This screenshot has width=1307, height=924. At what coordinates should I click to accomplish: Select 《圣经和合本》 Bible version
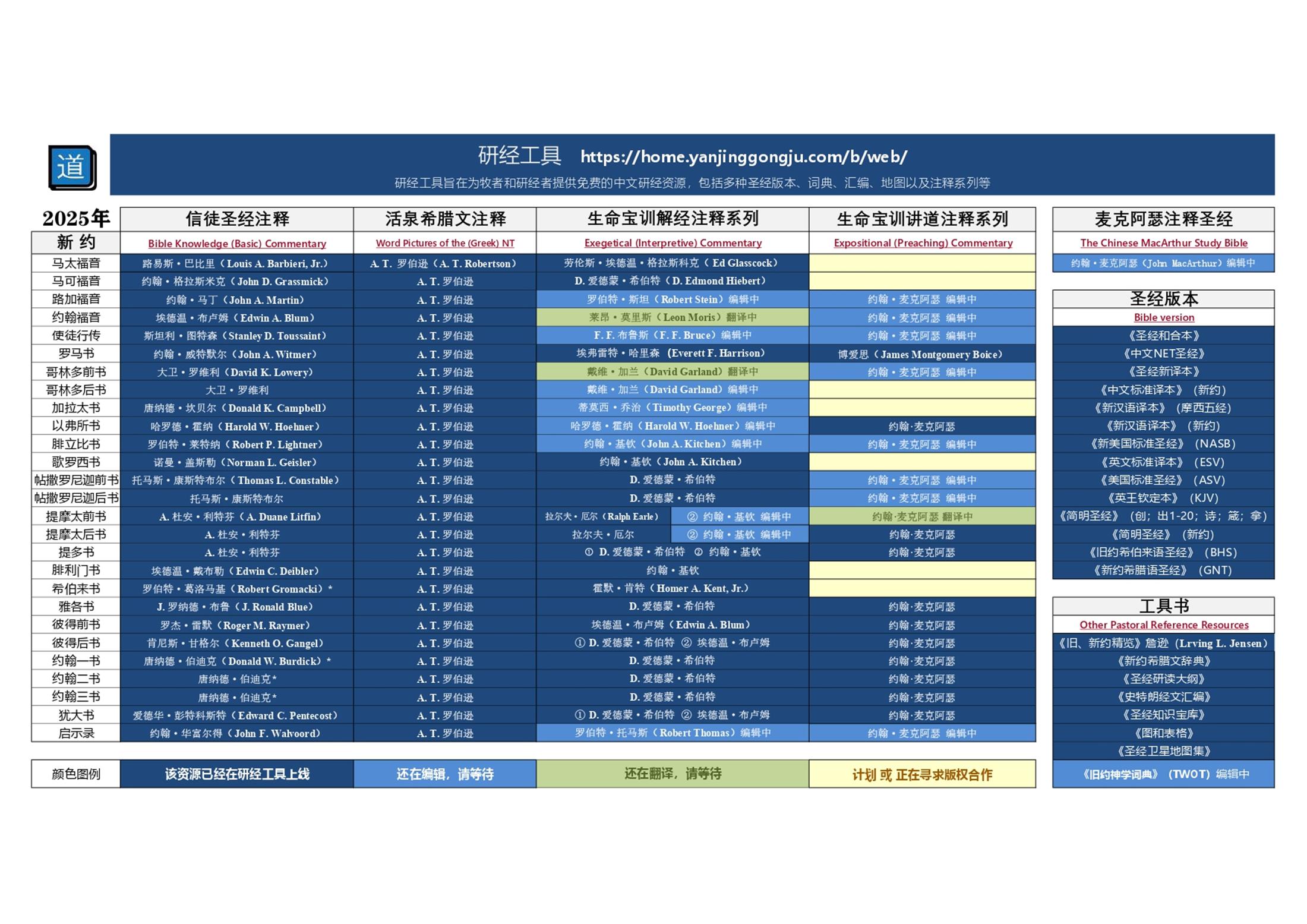[x=1163, y=336]
